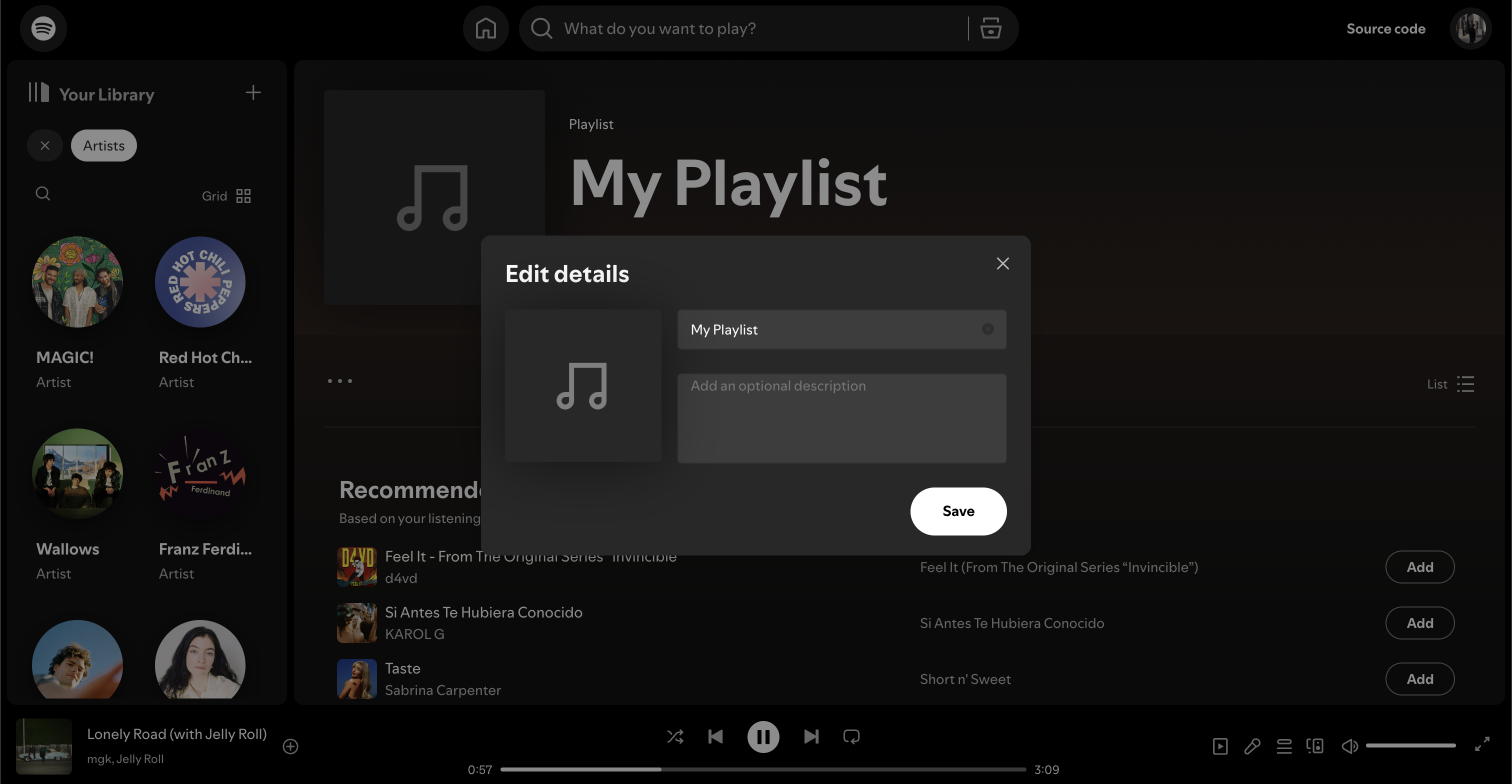Toggle repeat mode
Screen dimensions: 1512x784
pos(851,736)
